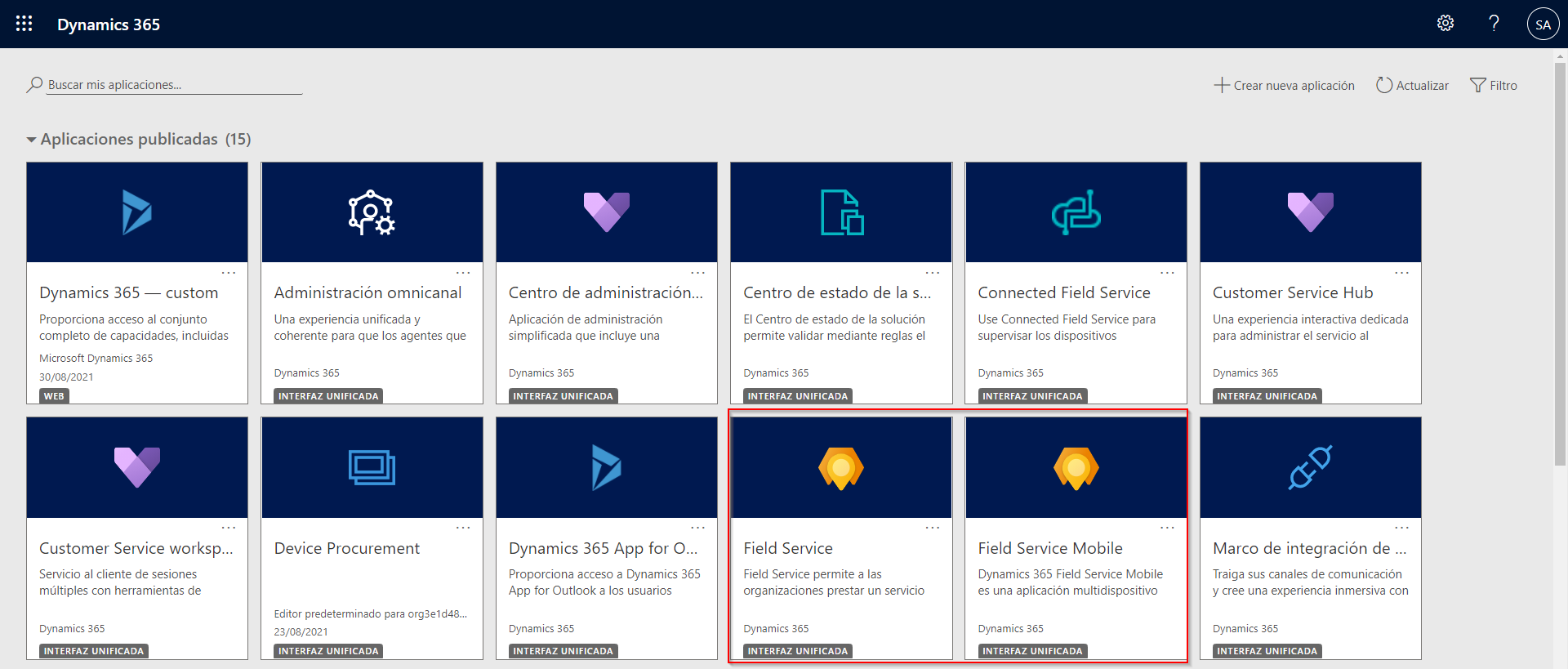Click INTERFAZ UNIFICADA badge on Field Service Mobile
The image size is (1568, 669).
[x=1032, y=651]
